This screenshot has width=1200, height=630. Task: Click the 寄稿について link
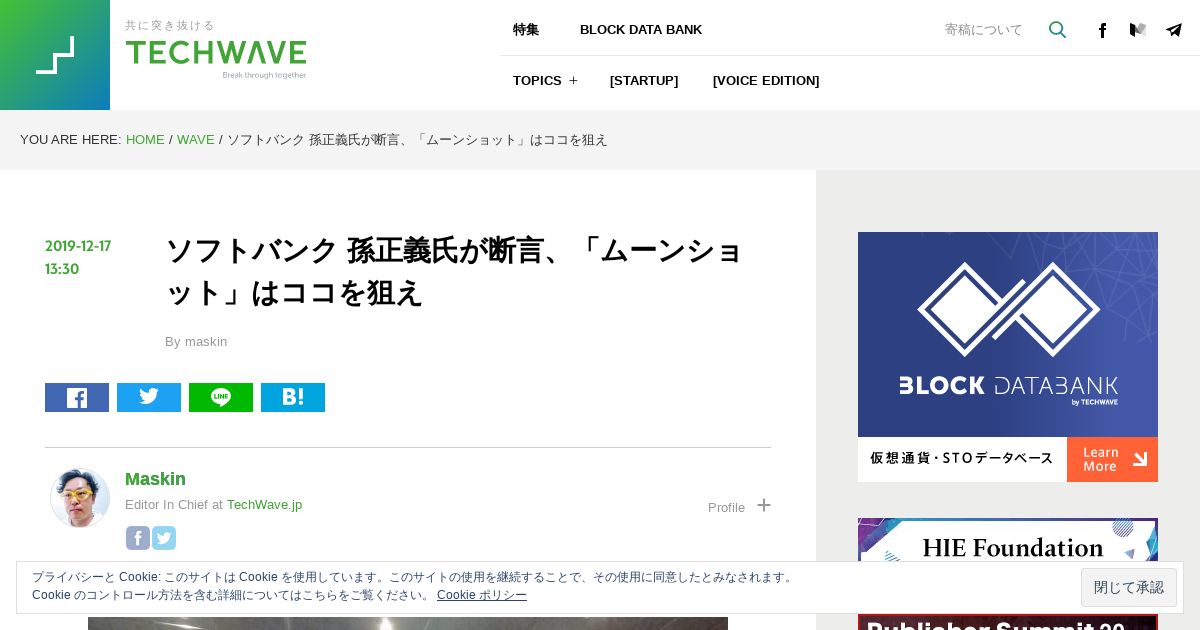click(984, 30)
